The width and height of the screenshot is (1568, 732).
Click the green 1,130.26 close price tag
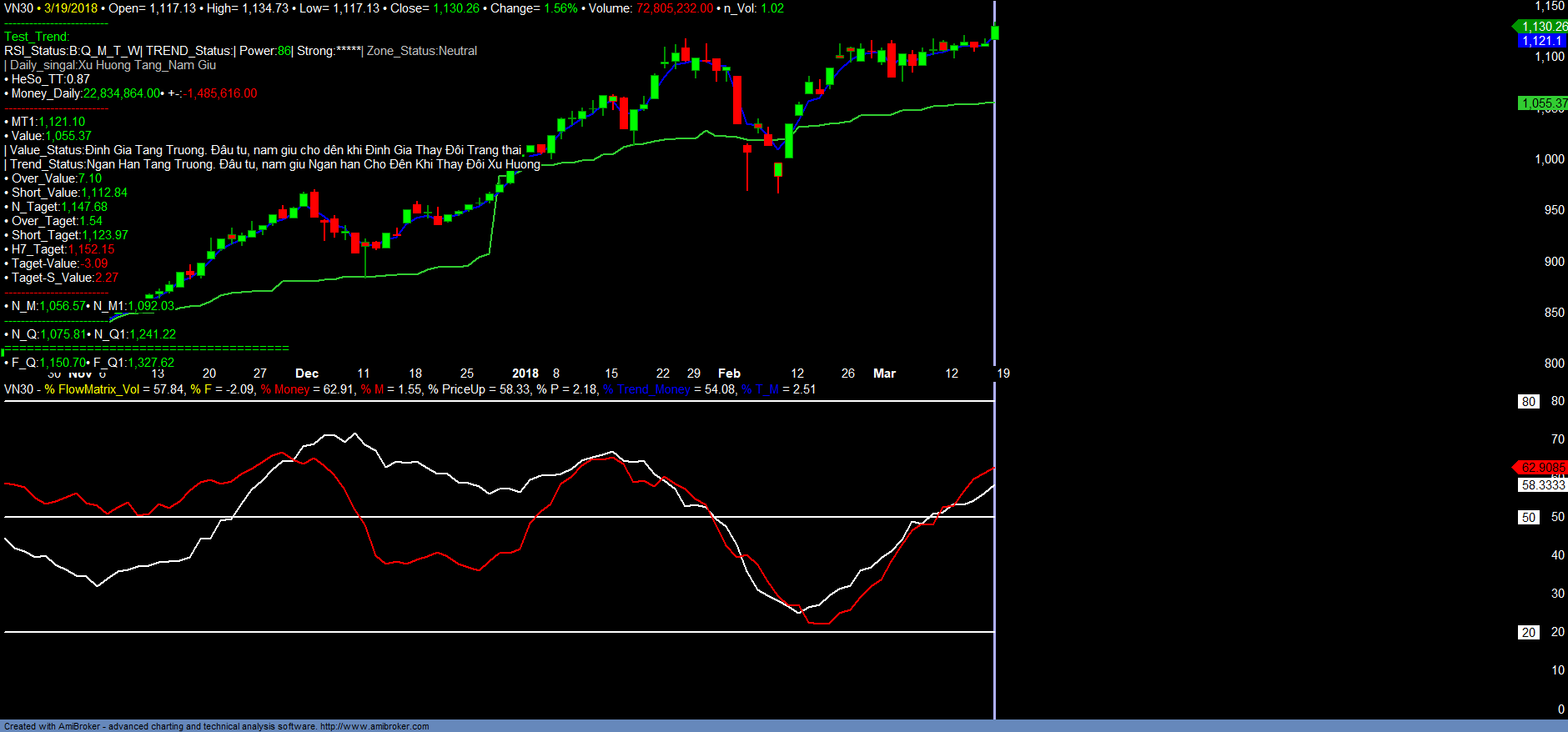1542,27
